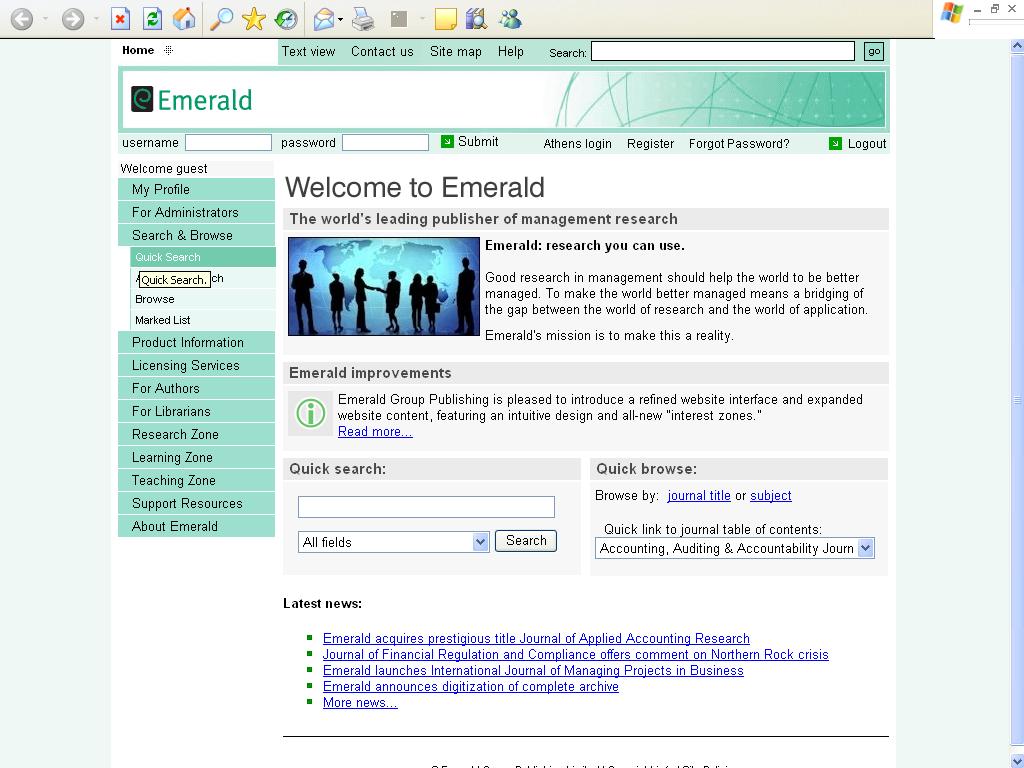Click the yellow Discuss note icon
Screen dimensions: 1024x768
[x=445, y=19]
